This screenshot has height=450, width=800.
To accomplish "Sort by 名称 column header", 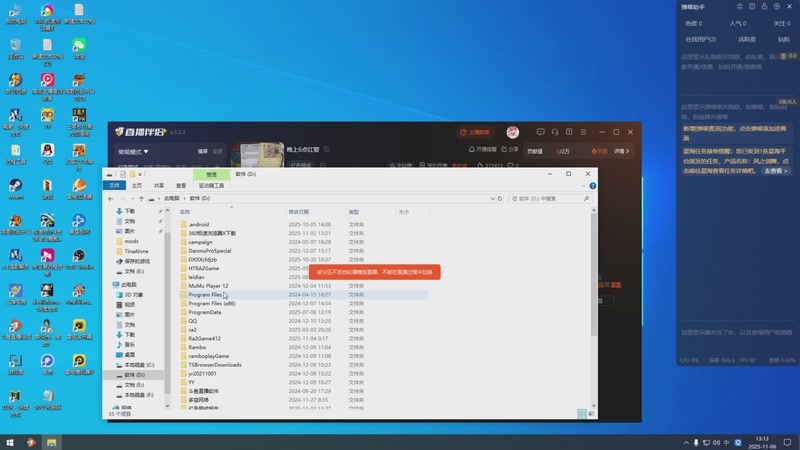I will tap(185, 212).
